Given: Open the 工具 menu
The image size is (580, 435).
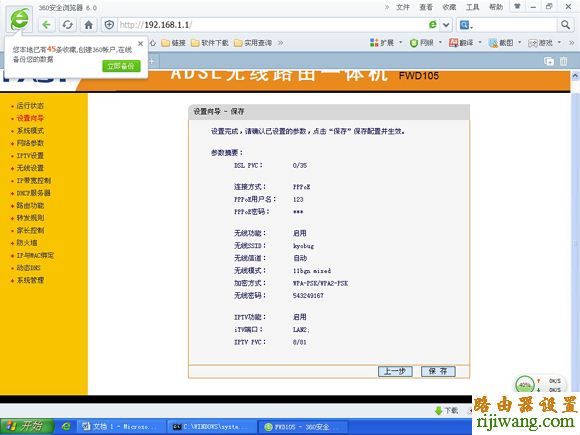Looking at the screenshot, I should coord(472,7).
